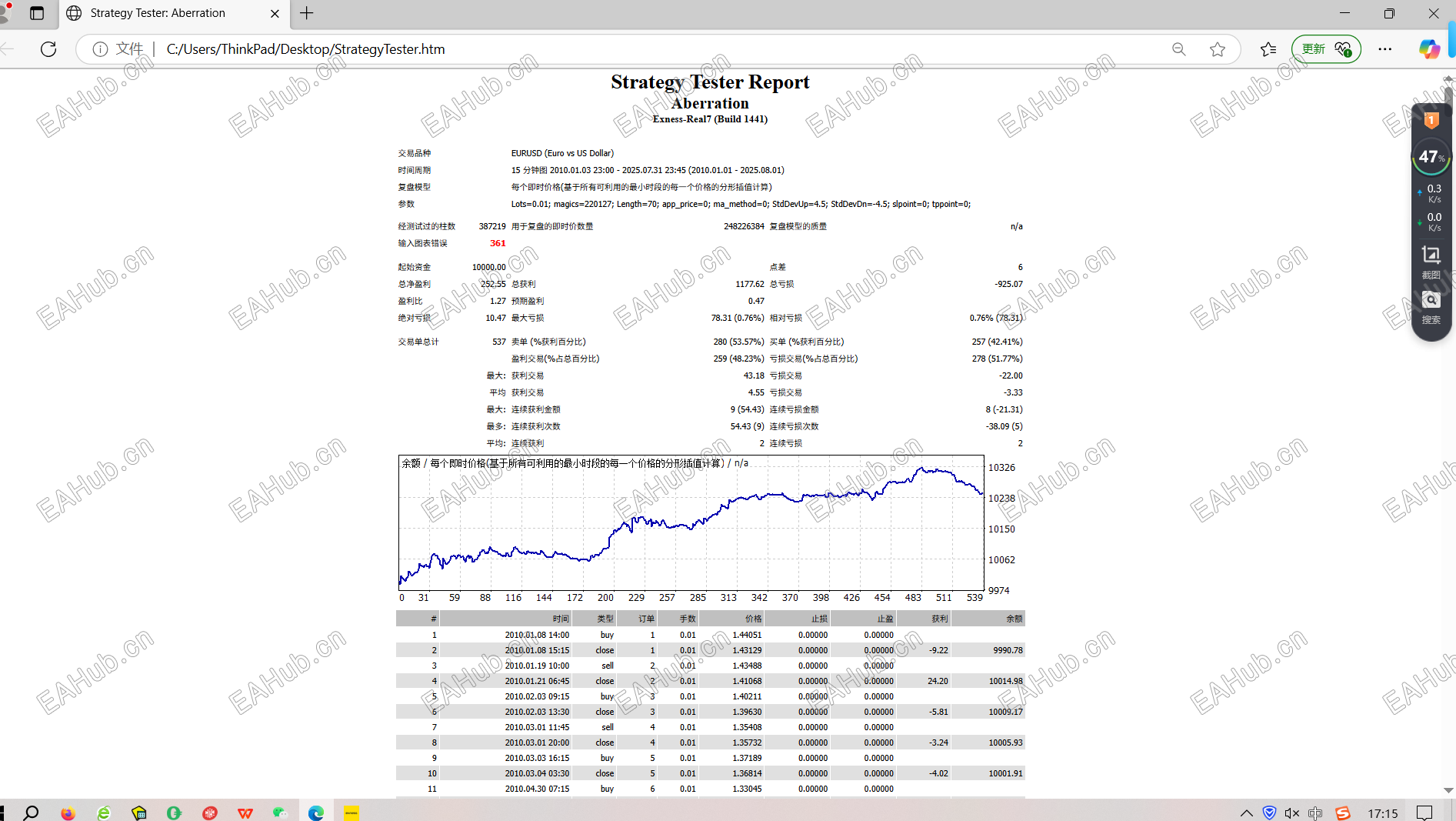The height and width of the screenshot is (821, 1456).
Task: Click the 中 input method indicator
Action: click(1316, 813)
